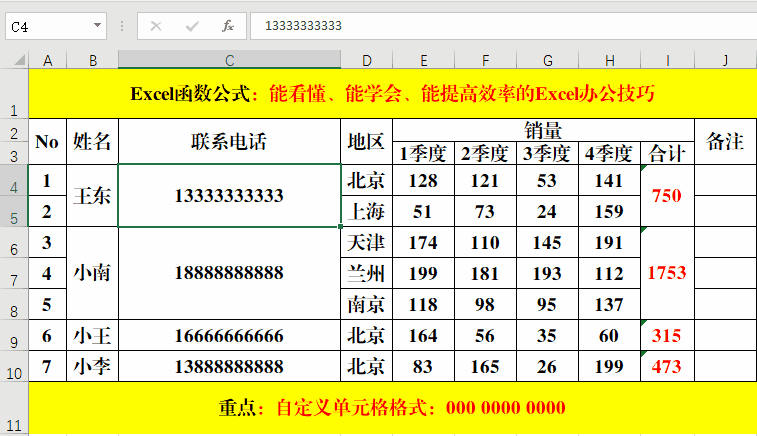The height and width of the screenshot is (436, 757).
Task: Click the region cell '天津'
Action: [x=366, y=242]
